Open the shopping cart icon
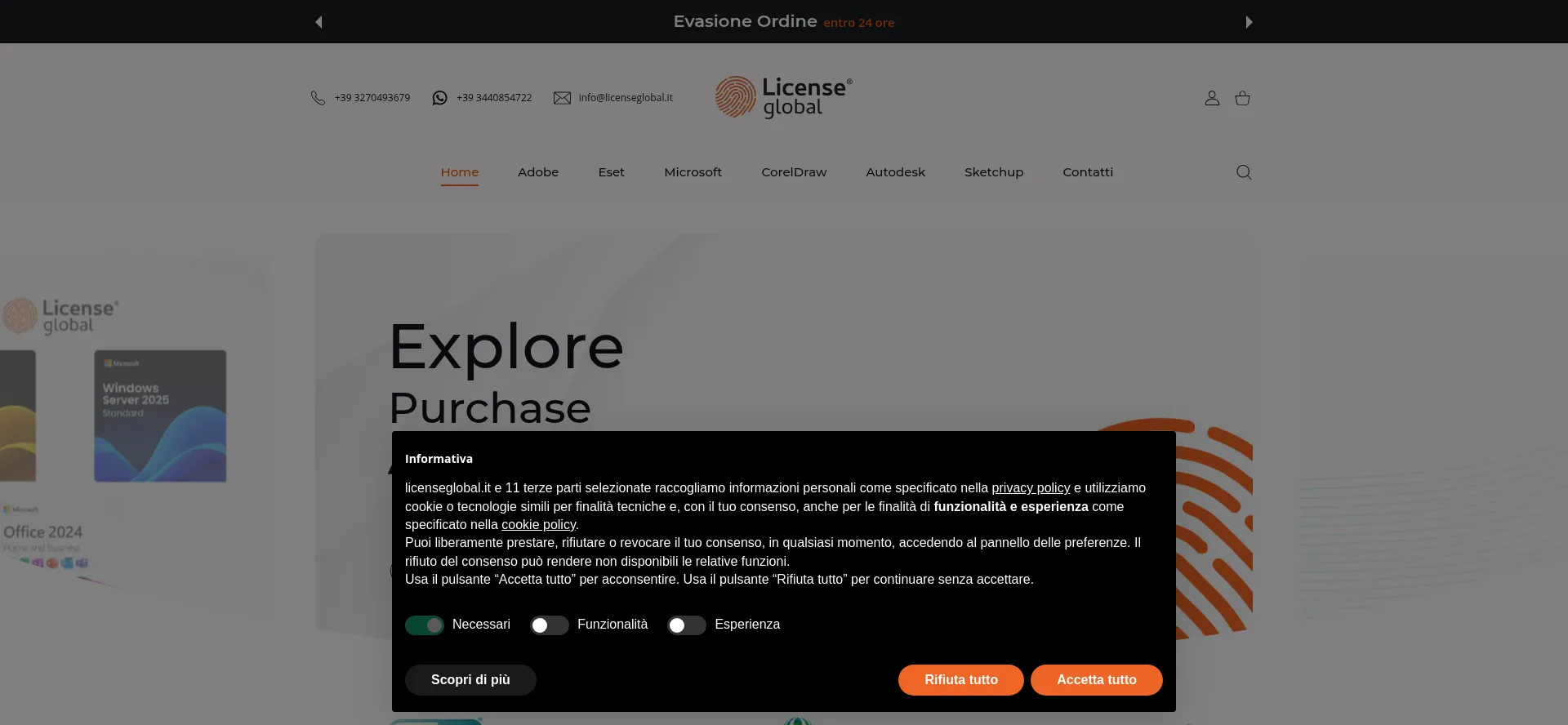Viewport: 1568px width, 725px height. point(1242,98)
